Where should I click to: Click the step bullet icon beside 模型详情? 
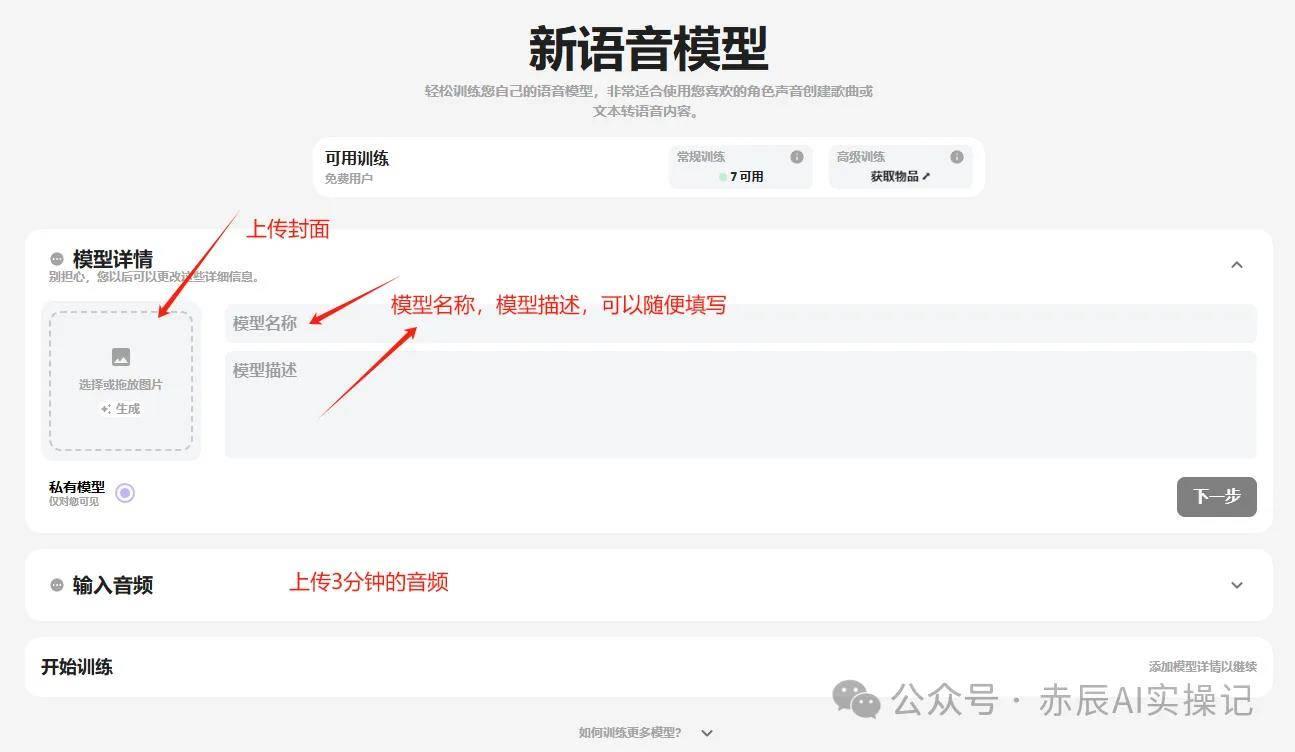57,259
